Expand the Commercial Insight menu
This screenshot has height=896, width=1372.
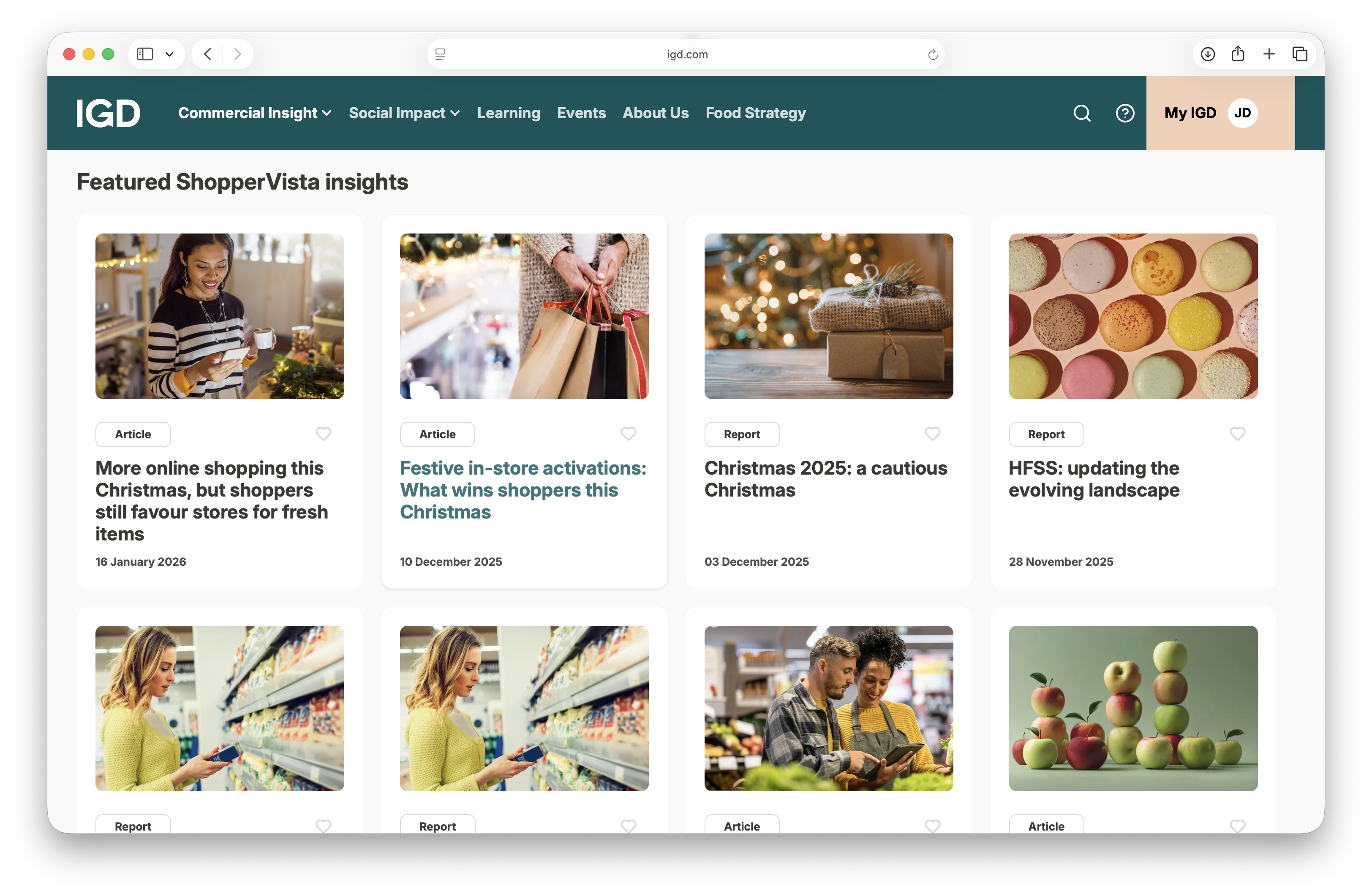[x=254, y=113]
